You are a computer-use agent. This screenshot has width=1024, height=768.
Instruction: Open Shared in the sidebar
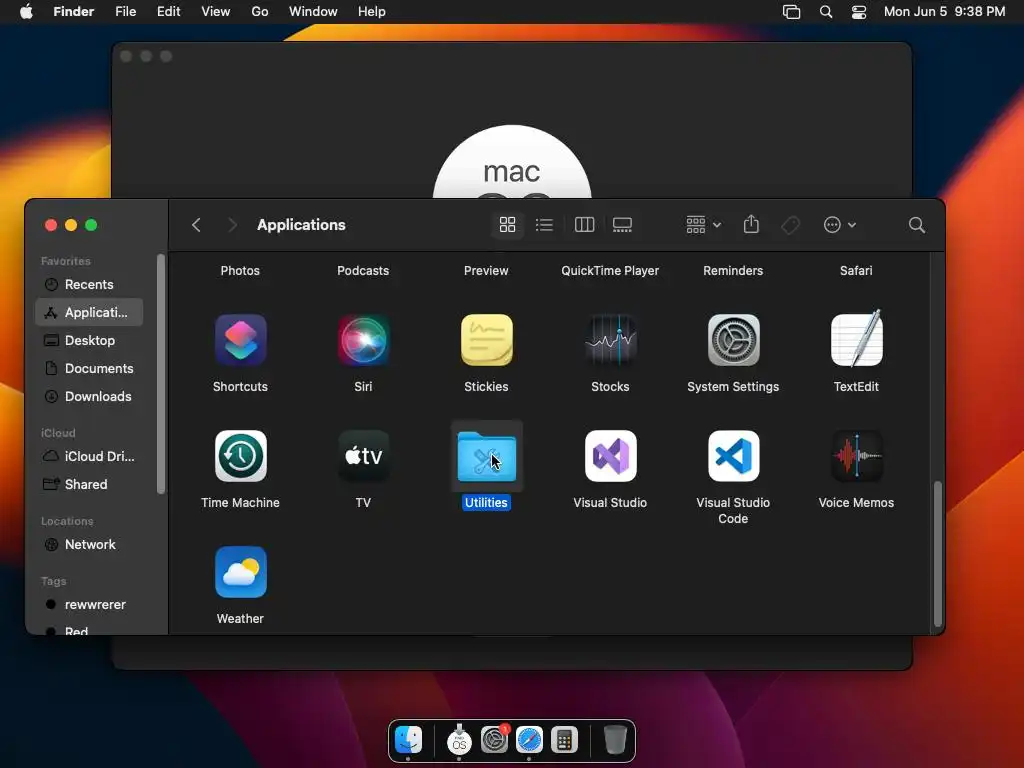89,485
